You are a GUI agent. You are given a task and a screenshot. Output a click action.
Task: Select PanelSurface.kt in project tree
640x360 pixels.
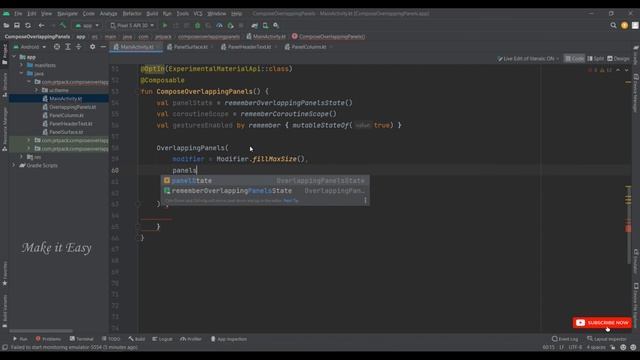(x=66, y=132)
